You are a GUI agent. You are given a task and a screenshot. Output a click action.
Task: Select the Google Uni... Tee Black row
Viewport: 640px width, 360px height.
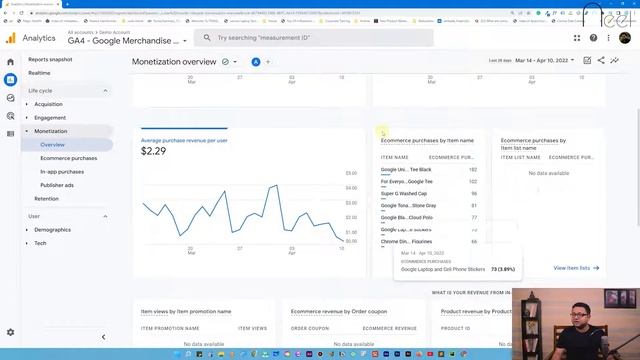point(429,169)
